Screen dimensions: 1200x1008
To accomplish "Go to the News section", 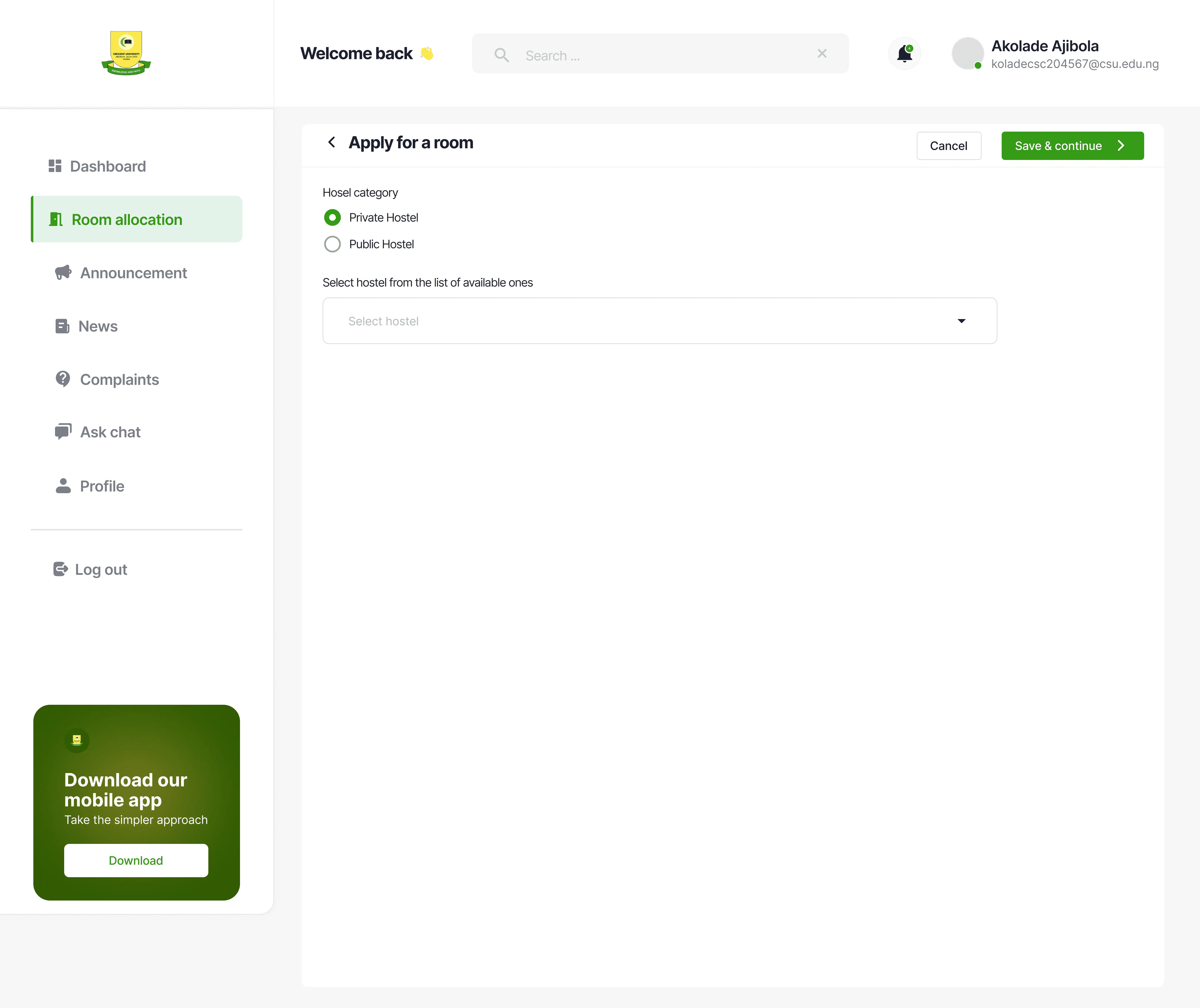I will tap(98, 326).
